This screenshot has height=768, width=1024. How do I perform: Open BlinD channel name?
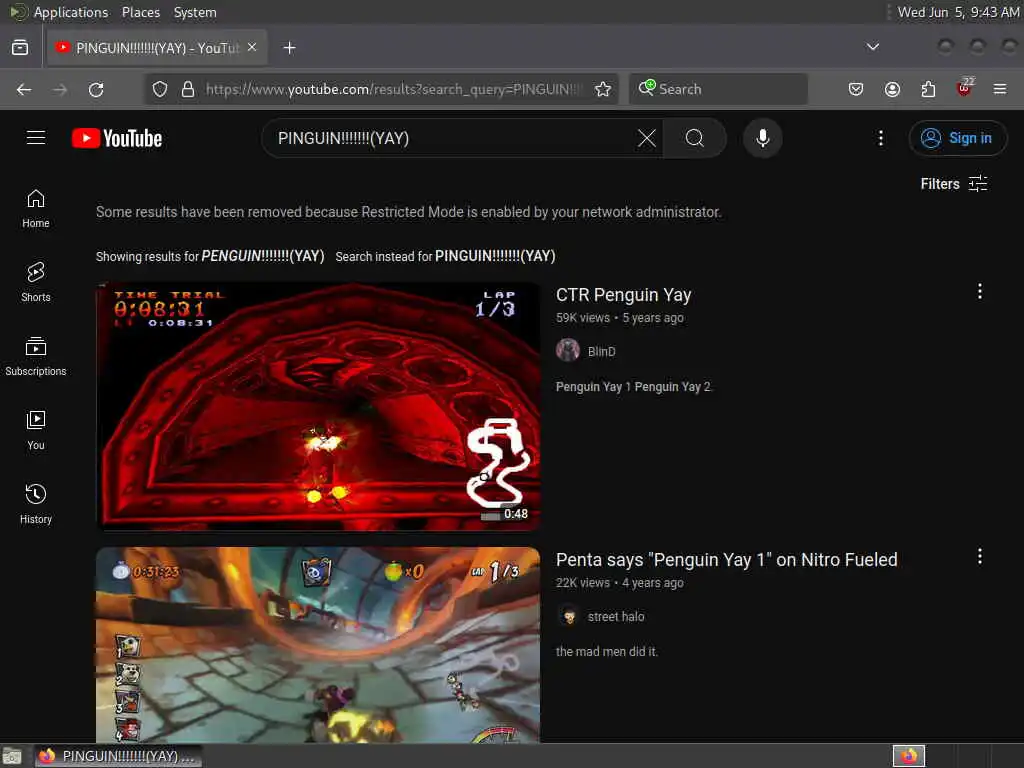click(x=601, y=351)
